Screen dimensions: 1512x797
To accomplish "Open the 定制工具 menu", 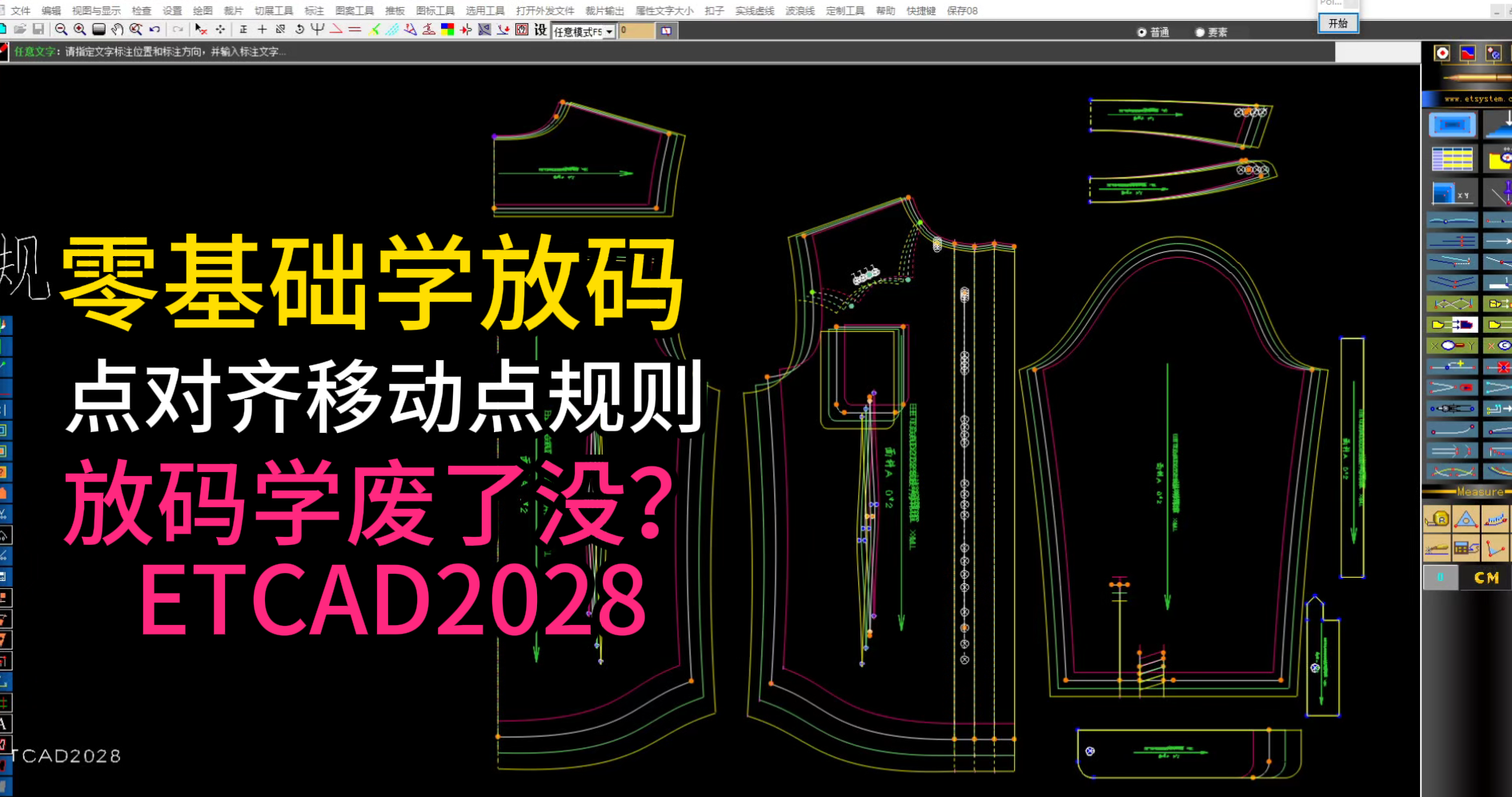I will pyautogui.click(x=845, y=10).
